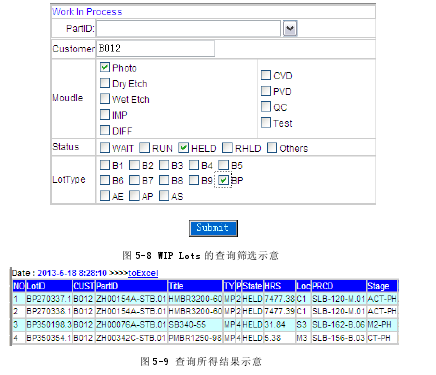436x375 pixels.
Task: Click part ZH00342C-STB.01 cell
Action: click(131, 338)
